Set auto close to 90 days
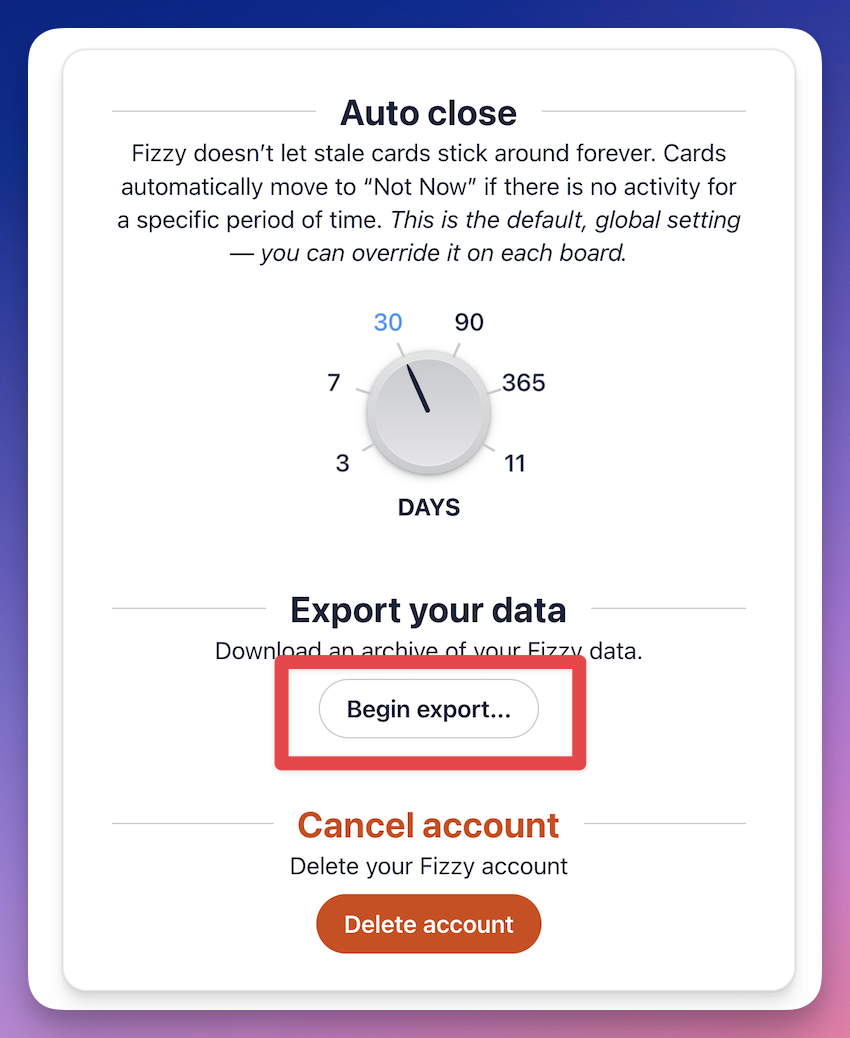This screenshot has width=850, height=1038. (x=469, y=322)
